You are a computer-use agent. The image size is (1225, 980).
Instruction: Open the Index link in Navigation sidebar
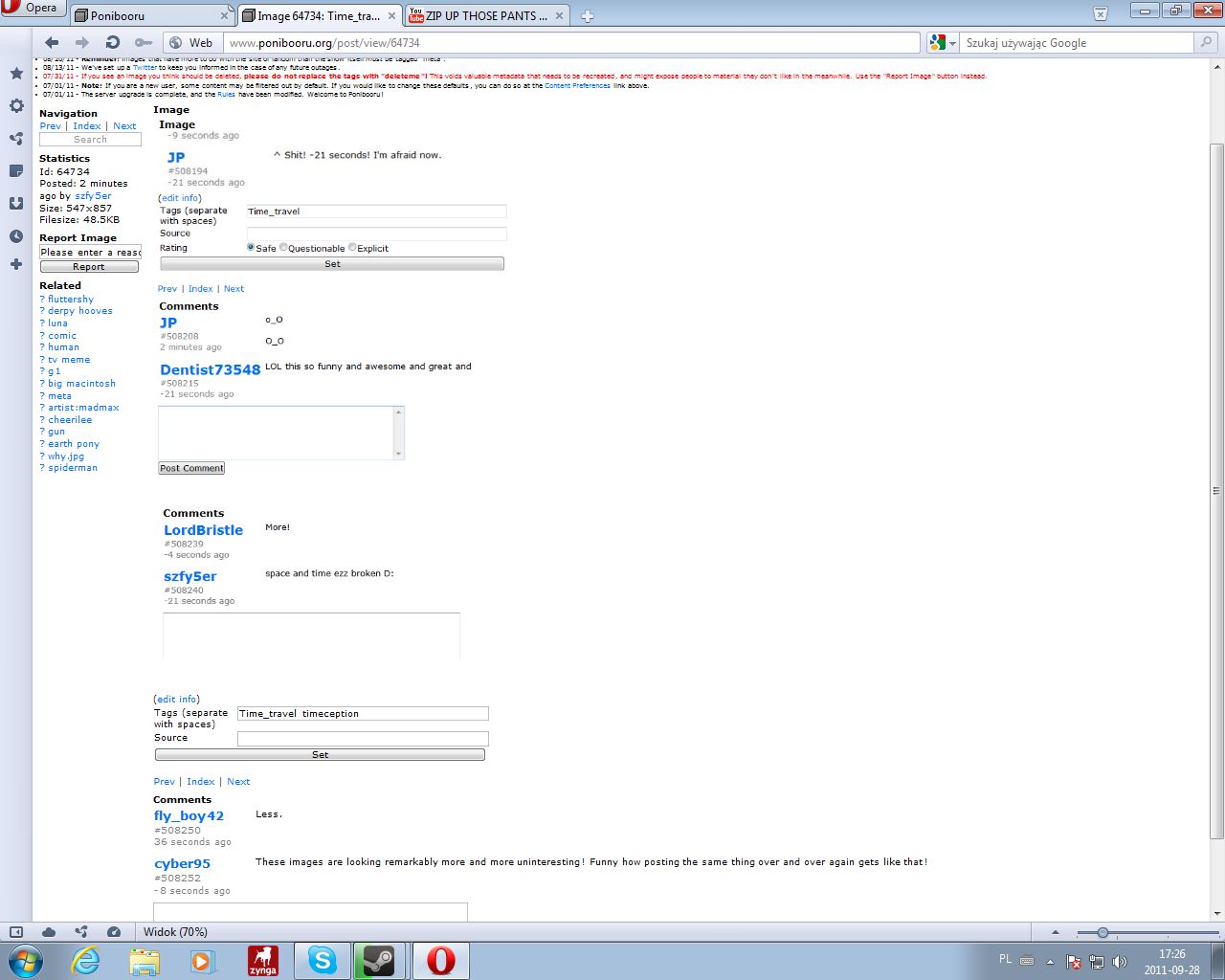[x=87, y=126]
